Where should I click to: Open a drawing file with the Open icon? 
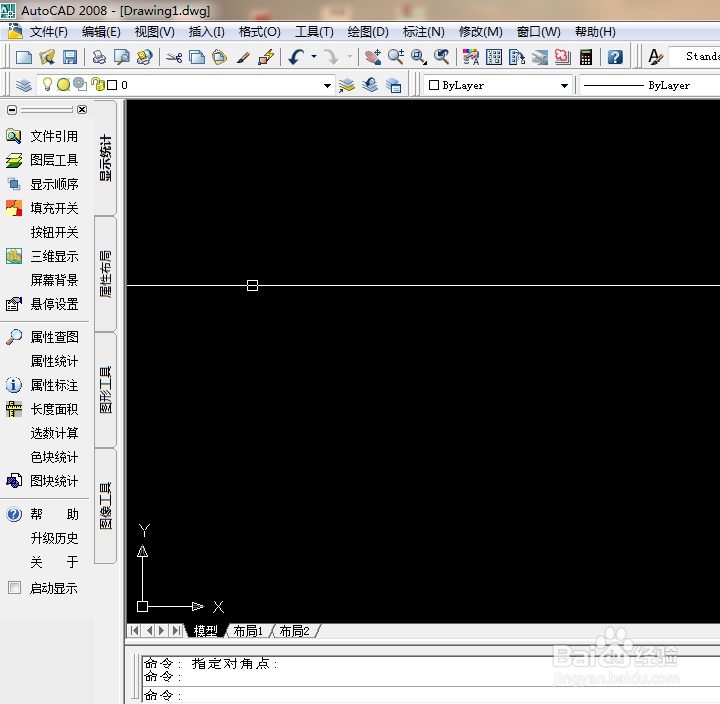click(x=47, y=57)
